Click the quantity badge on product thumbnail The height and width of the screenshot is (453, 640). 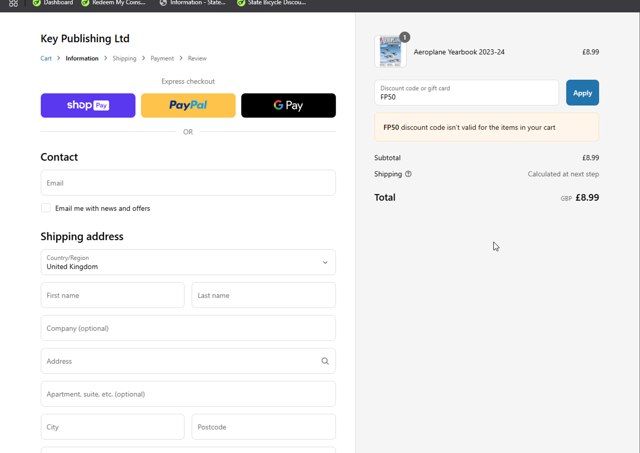point(404,37)
